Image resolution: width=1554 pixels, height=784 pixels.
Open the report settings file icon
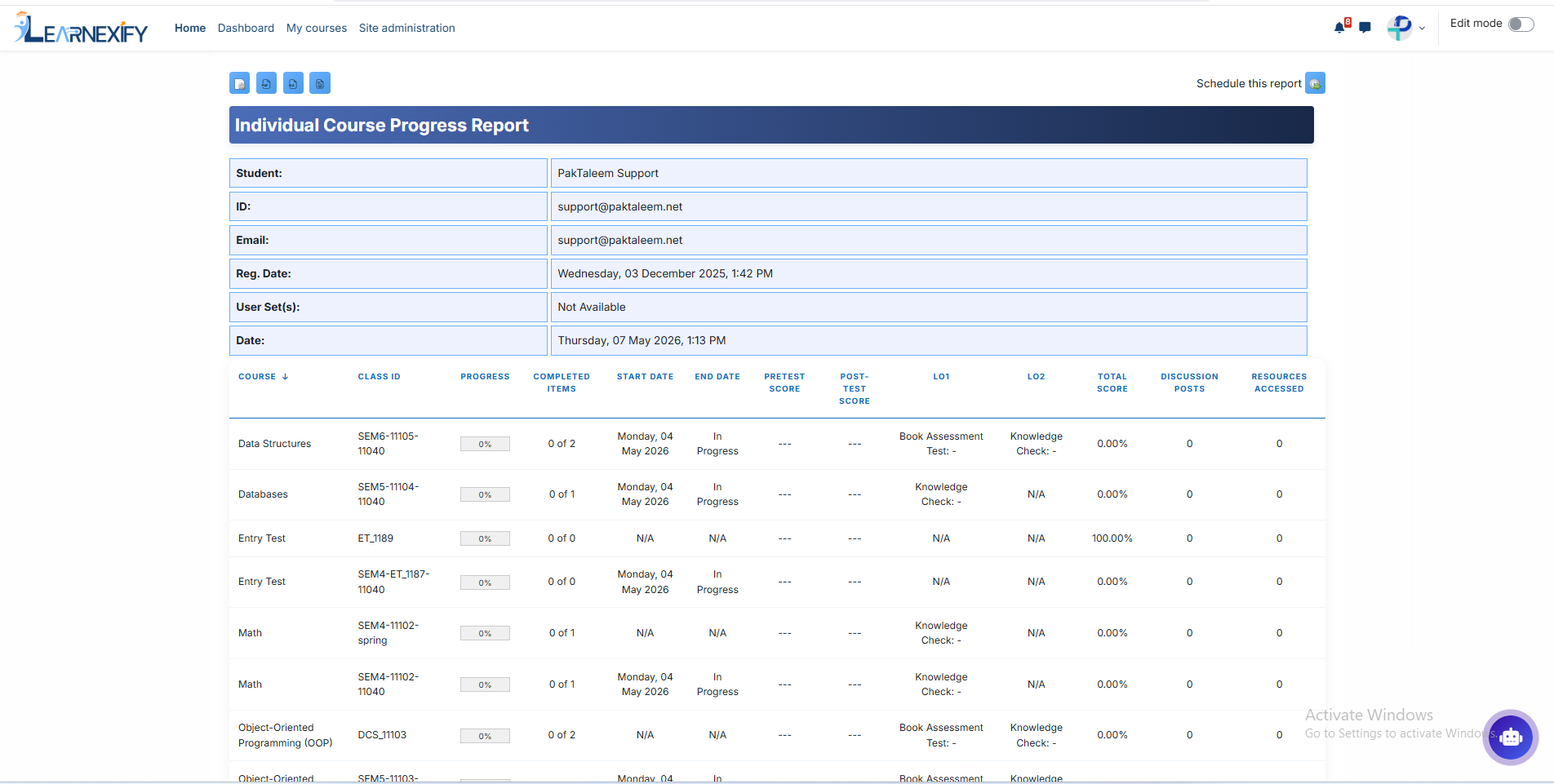click(x=239, y=83)
